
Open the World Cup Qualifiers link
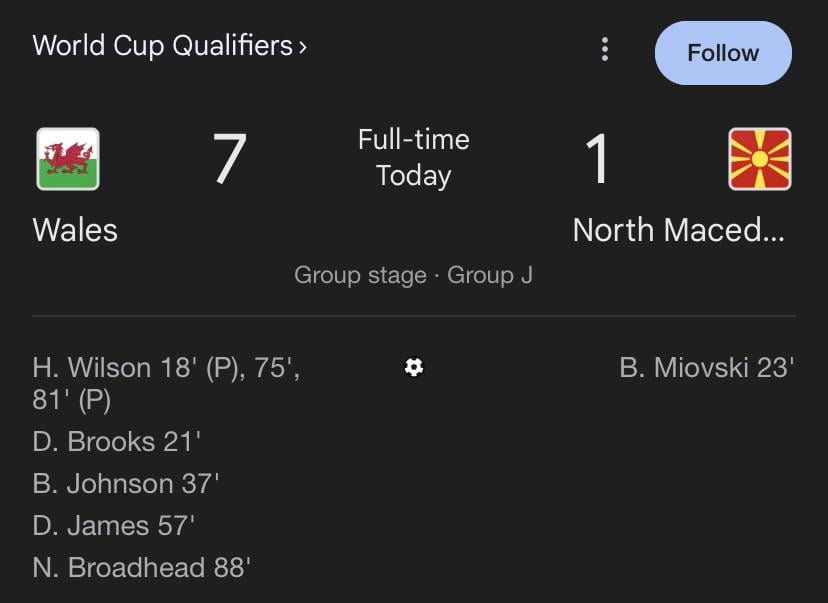tap(163, 46)
